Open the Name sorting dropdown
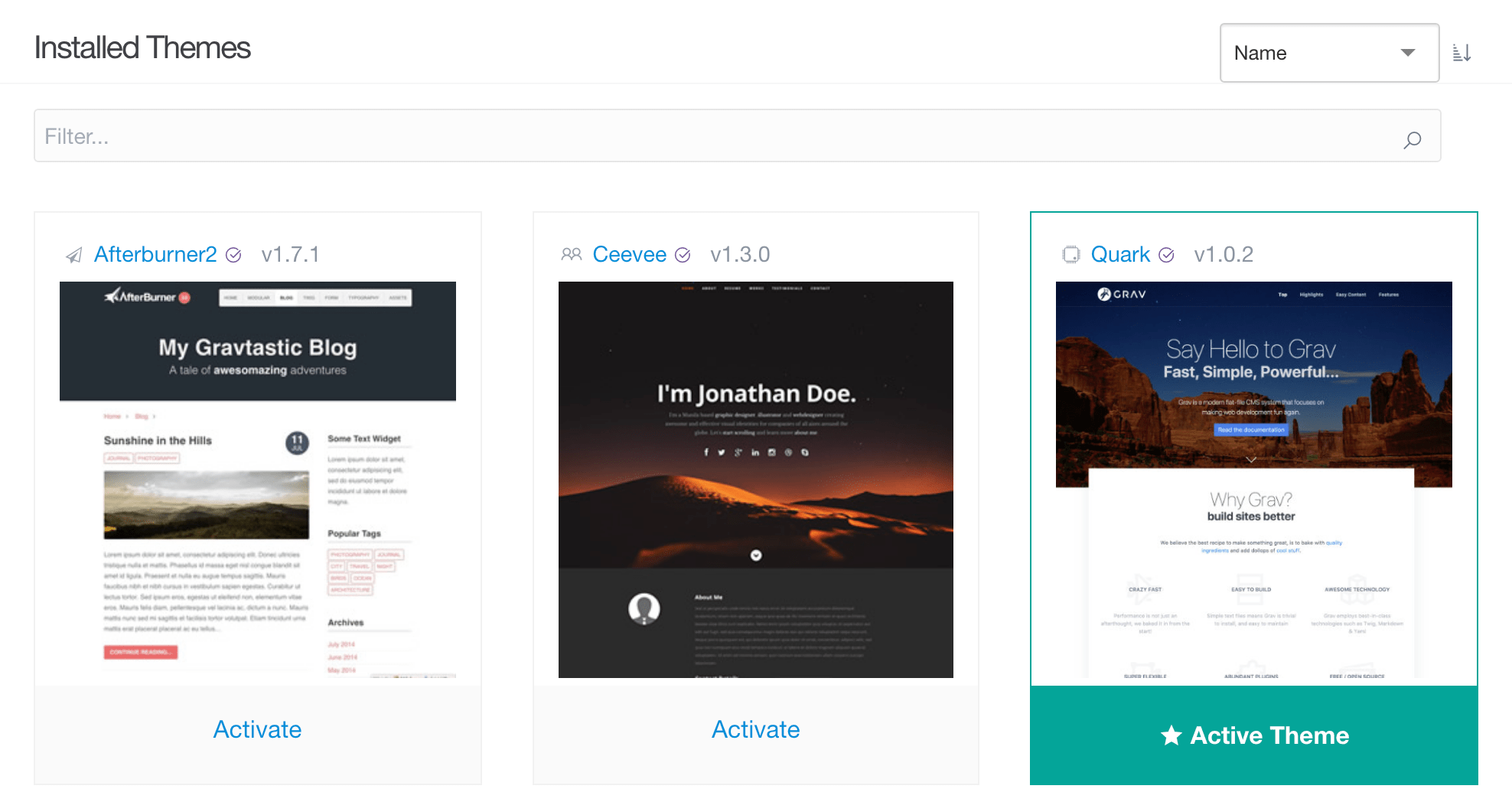 point(1329,53)
